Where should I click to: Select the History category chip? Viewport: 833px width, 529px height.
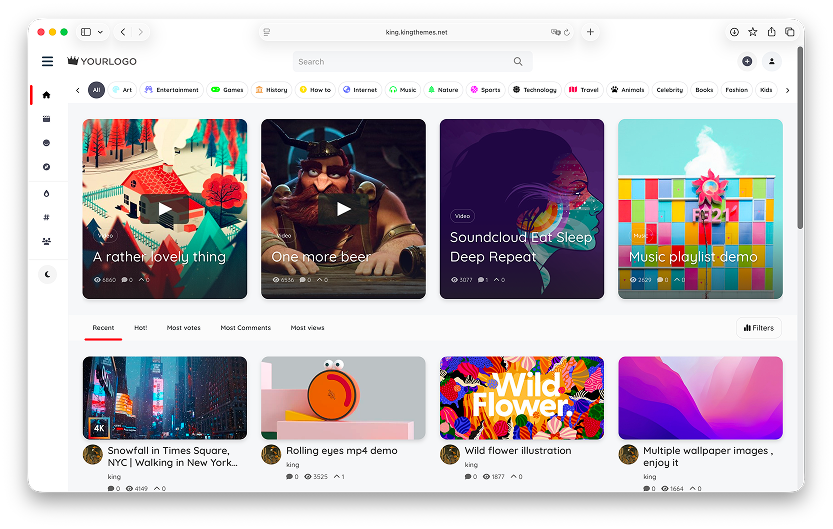(x=271, y=90)
